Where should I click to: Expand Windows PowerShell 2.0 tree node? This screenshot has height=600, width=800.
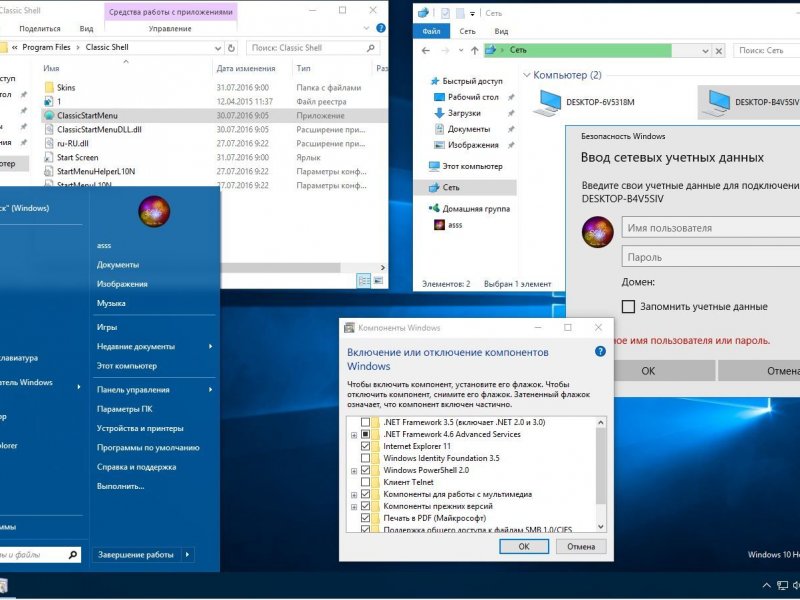point(354,470)
